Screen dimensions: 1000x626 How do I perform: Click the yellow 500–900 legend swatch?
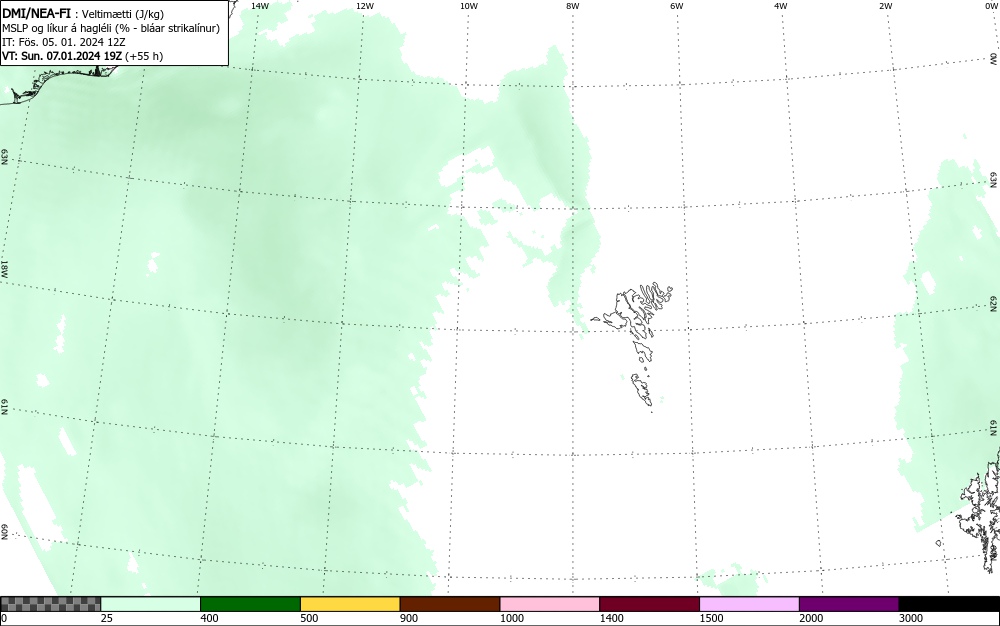(350, 604)
